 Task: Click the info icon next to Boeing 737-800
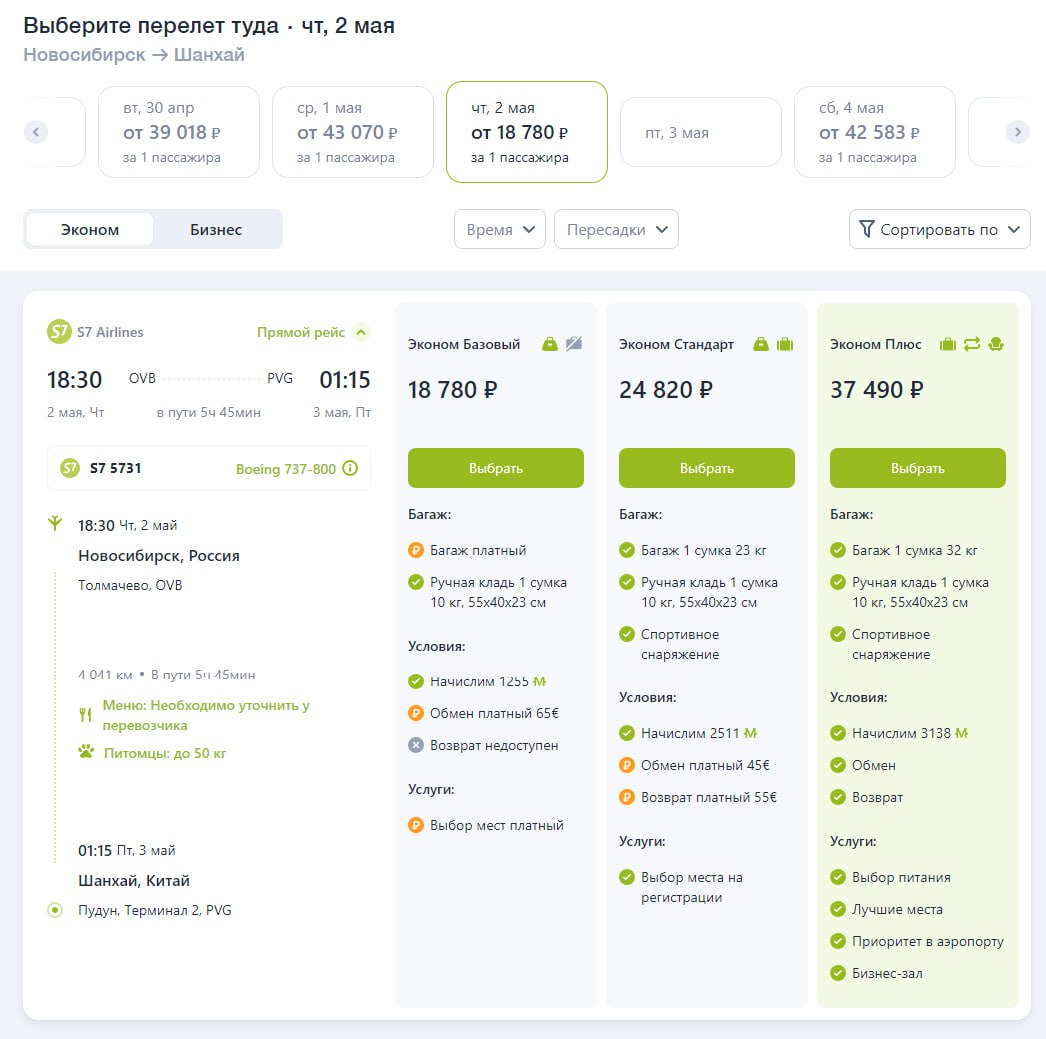click(350, 468)
